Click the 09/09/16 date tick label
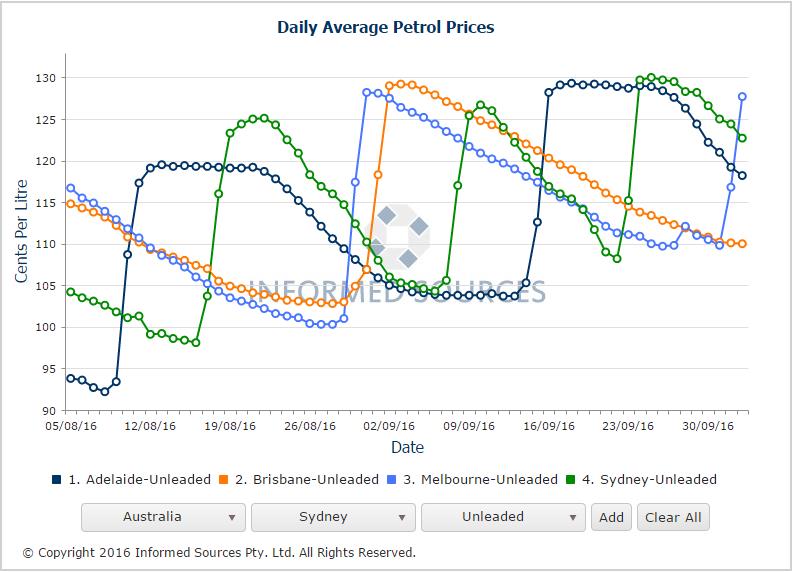Screen dimensions: 793x572 click(x=469, y=426)
